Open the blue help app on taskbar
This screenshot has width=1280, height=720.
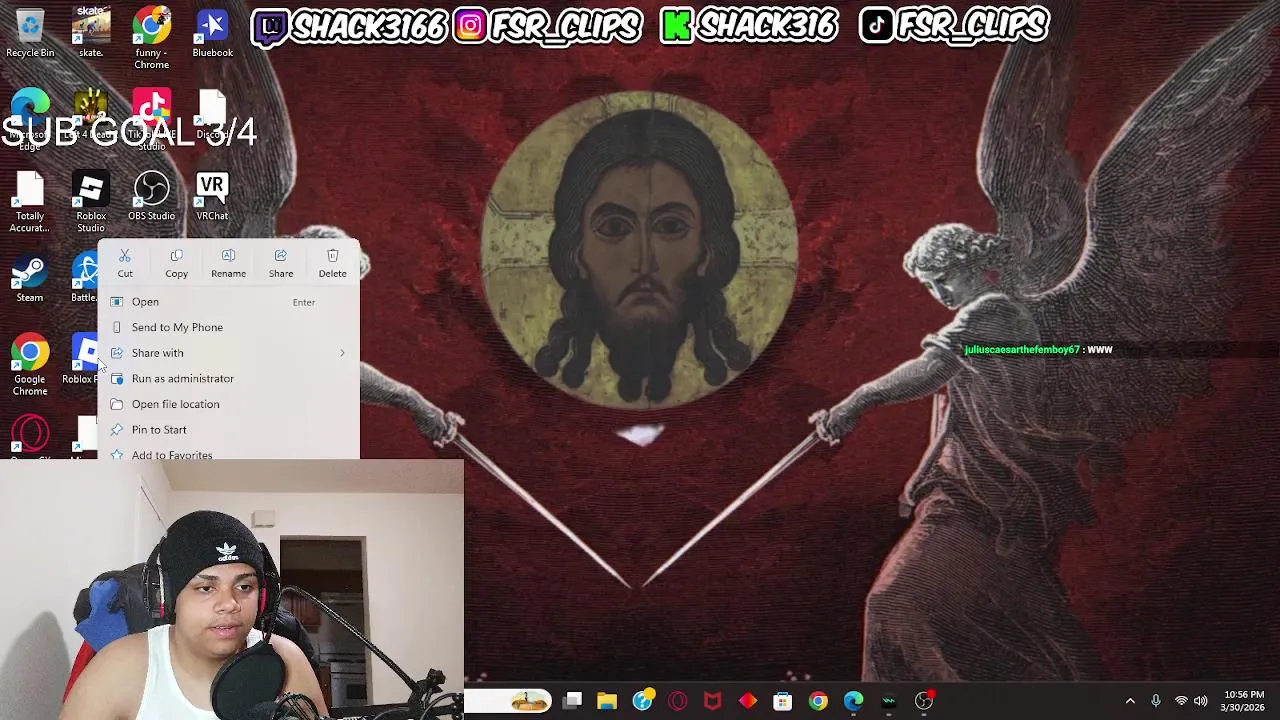pyautogui.click(x=643, y=701)
